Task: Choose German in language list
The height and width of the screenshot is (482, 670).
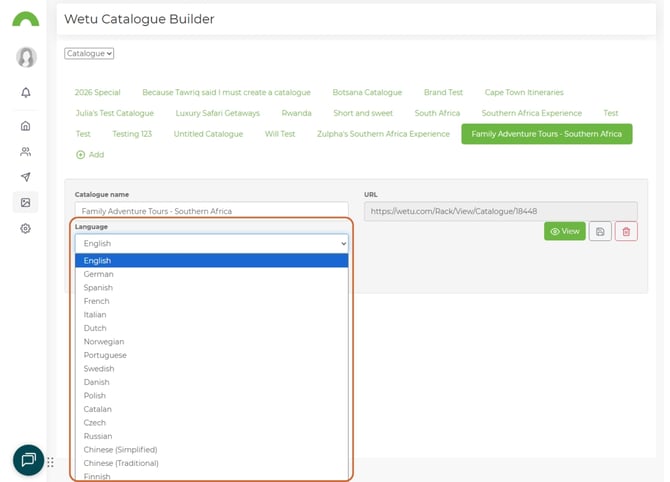Action: point(212,274)
